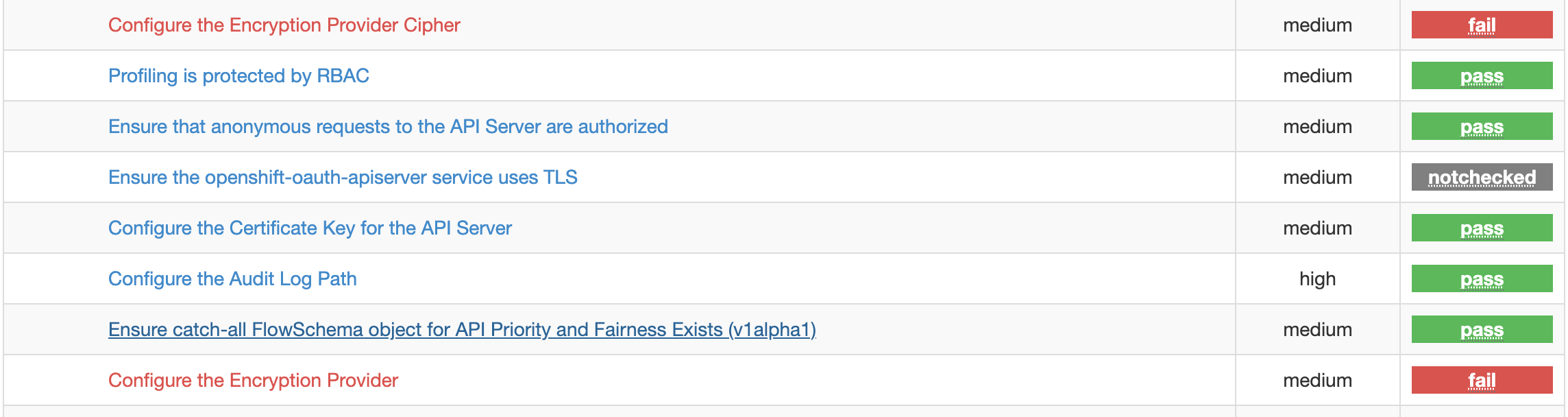Click the high severity label for Audit Log Path
Viewport: 1568px width, 417px height.
(x=1318, y=278)
